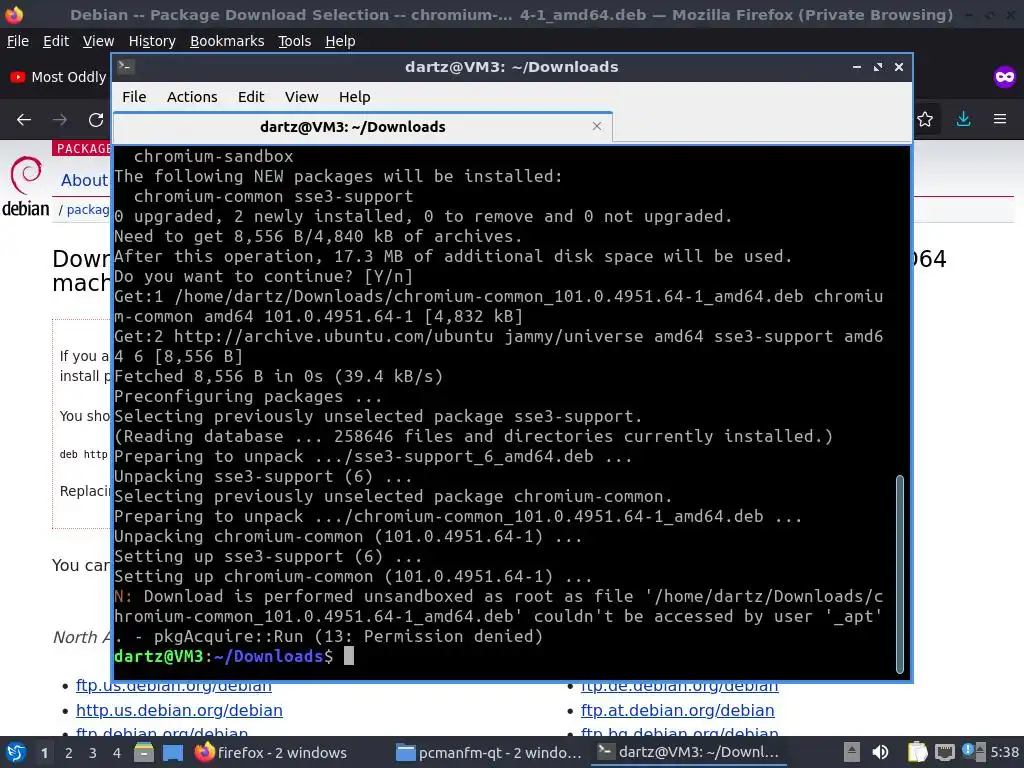Click the show desktop icon in the panel
Viewport: 1024px width, 768px height.
click(173, 753)
